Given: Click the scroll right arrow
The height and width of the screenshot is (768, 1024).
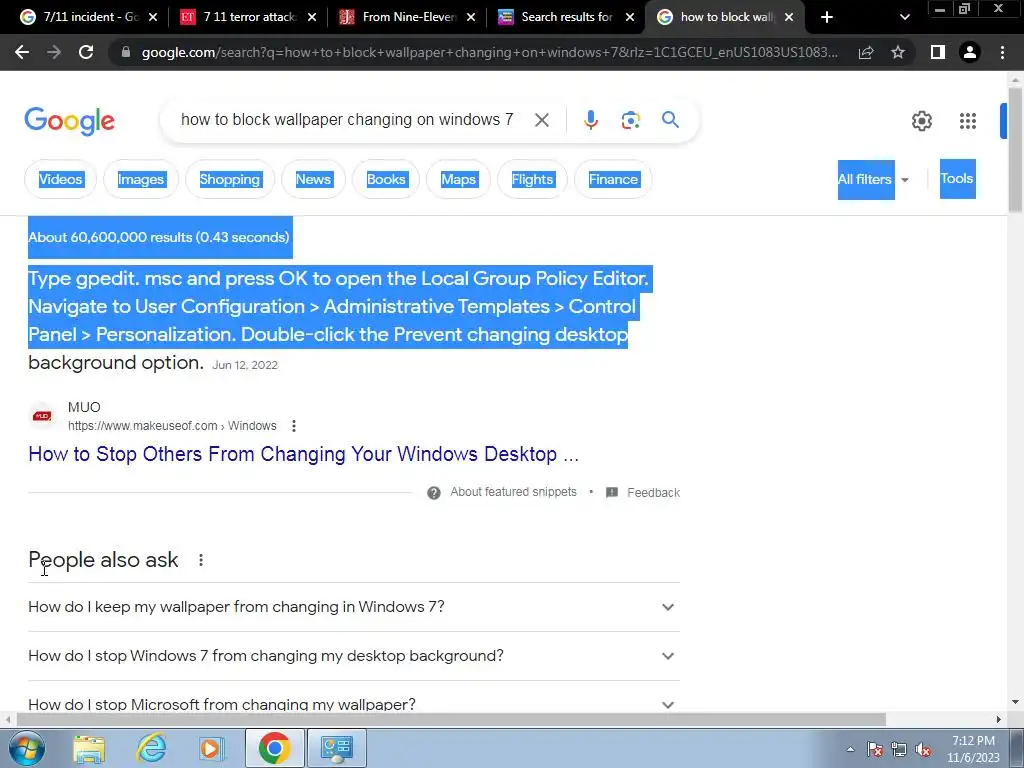Looking at the screenshot, I should (999, 719).
